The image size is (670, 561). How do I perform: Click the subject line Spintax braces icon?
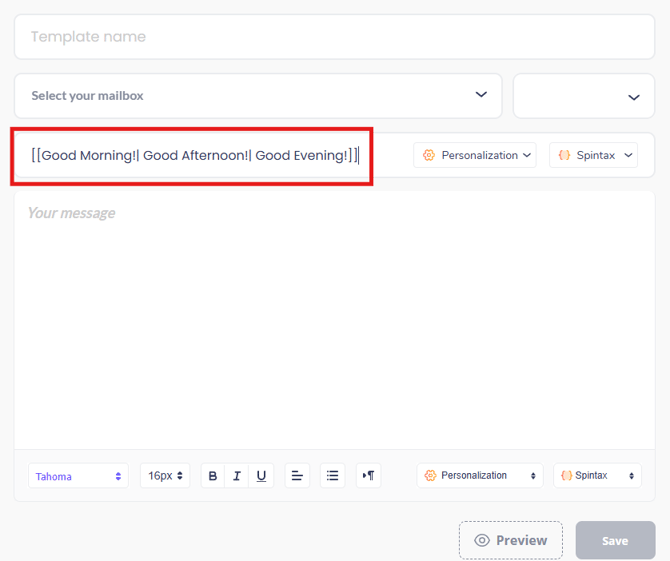564,155
